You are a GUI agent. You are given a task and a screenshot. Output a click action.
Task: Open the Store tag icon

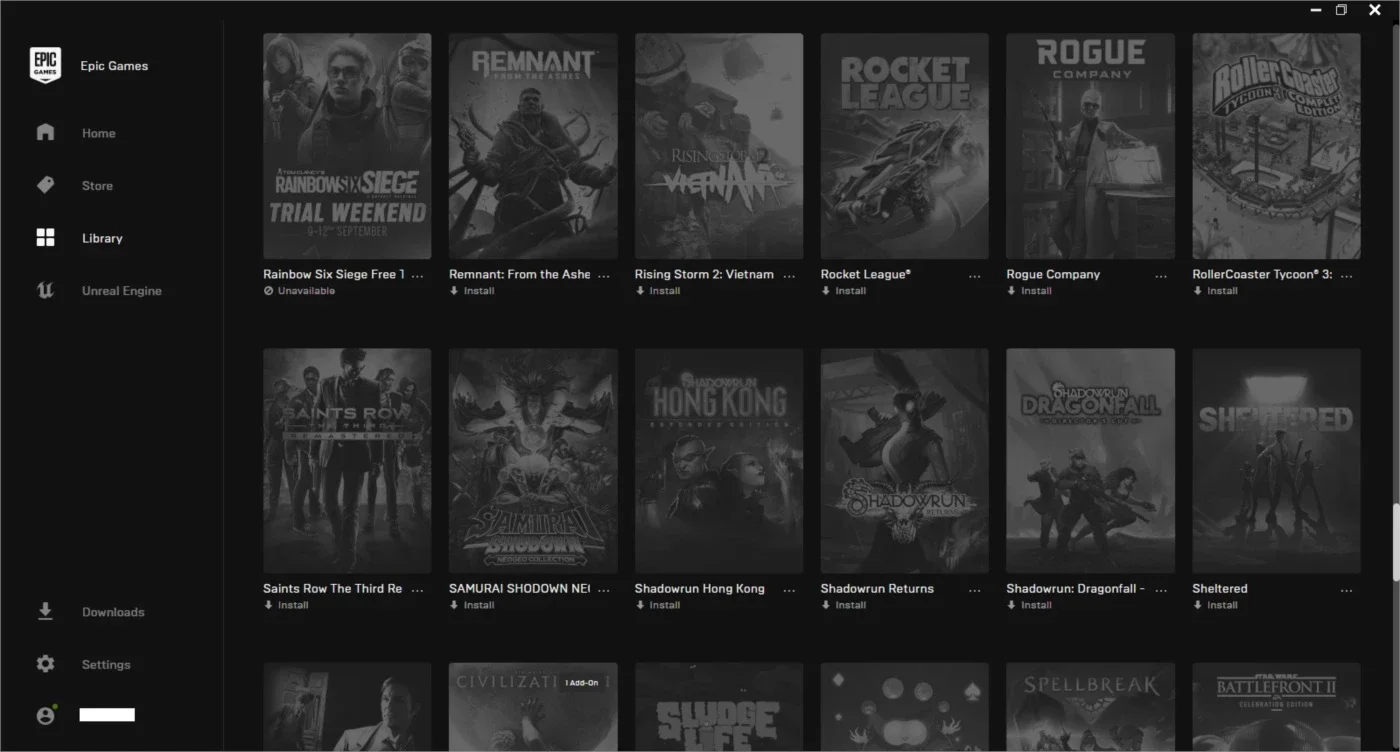[45, 185]
